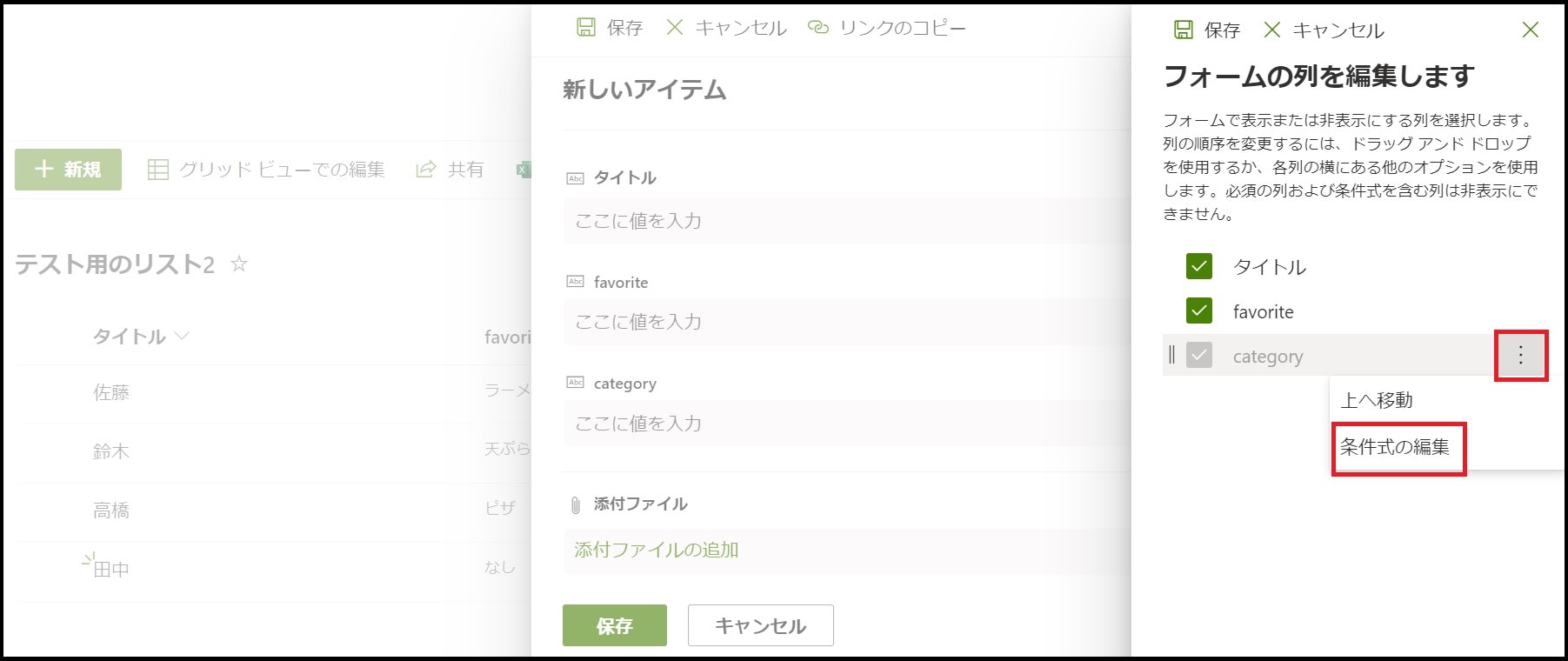Image resolution: width=1568 pixels, height=661 pixels.
Task: Click the グリッド ビューでの編集 label
Action: [x=282, y=170]
